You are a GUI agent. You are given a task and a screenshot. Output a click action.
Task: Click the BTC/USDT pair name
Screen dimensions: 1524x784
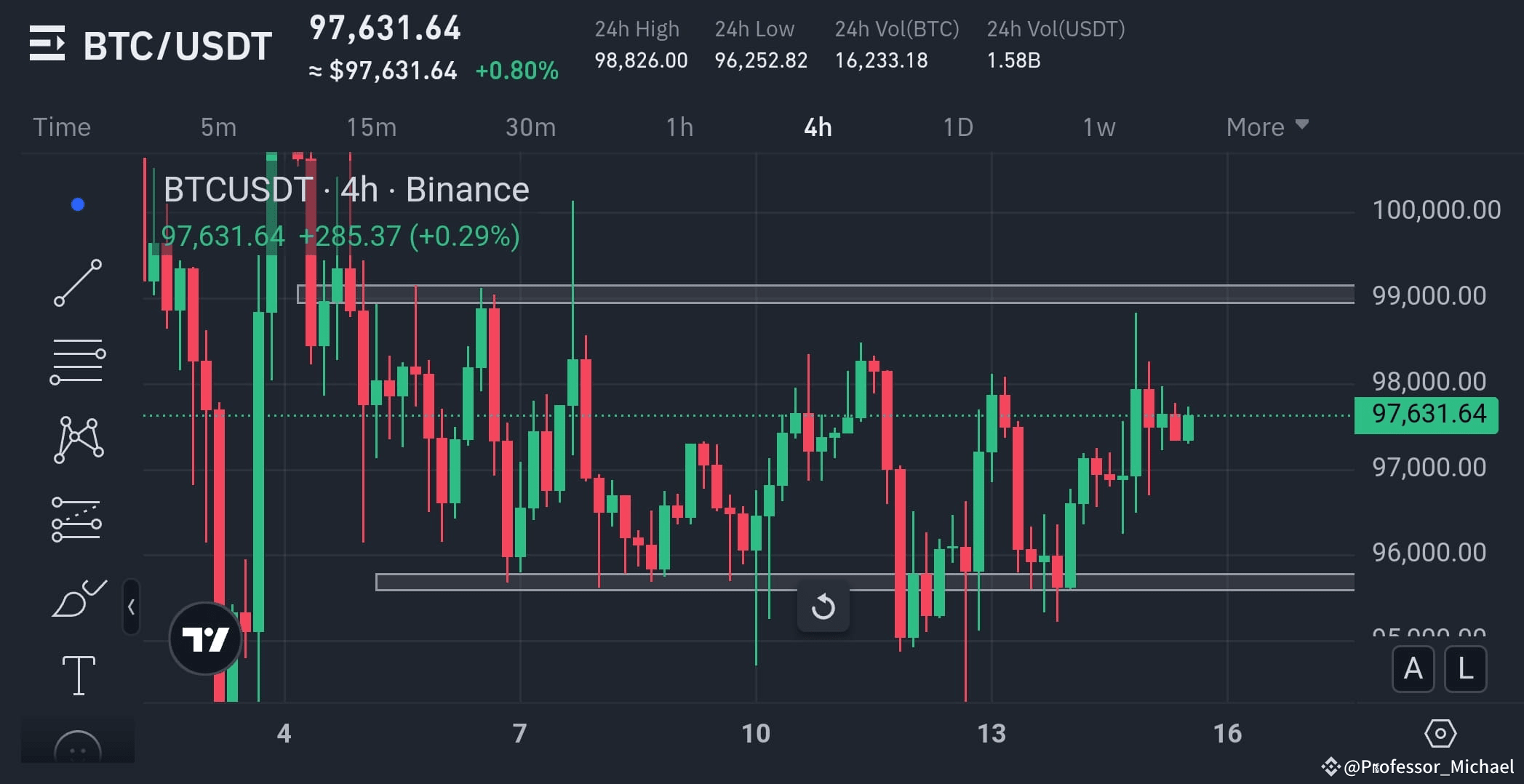(x=177, y=44)
